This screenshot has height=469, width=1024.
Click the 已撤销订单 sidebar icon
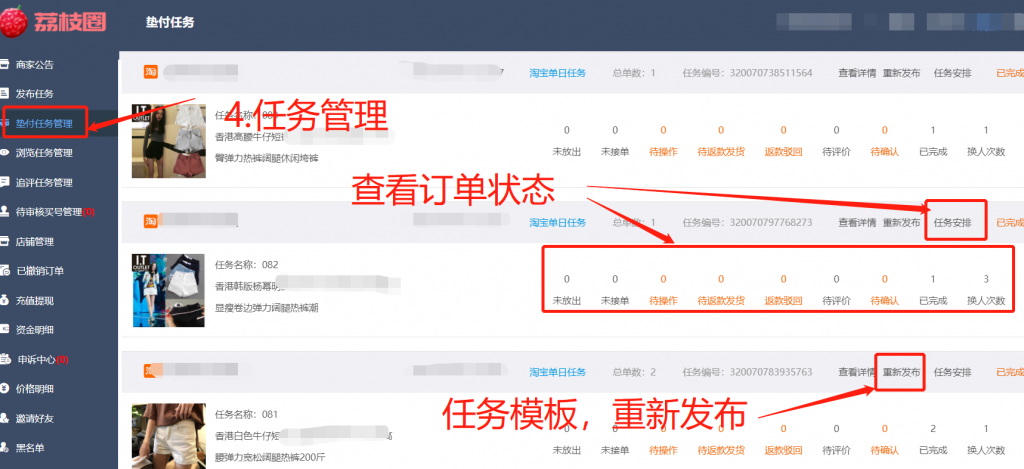pos(4,270)
